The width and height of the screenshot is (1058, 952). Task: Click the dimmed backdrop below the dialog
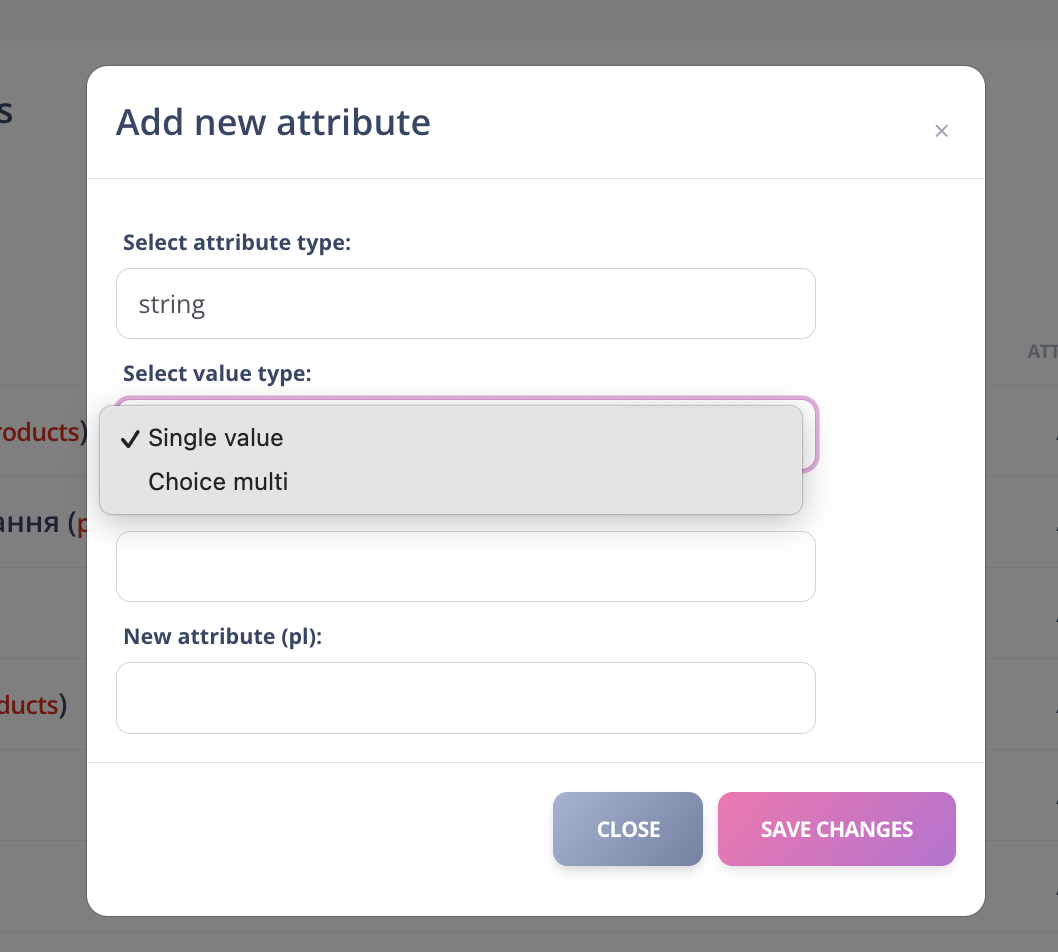530,935
